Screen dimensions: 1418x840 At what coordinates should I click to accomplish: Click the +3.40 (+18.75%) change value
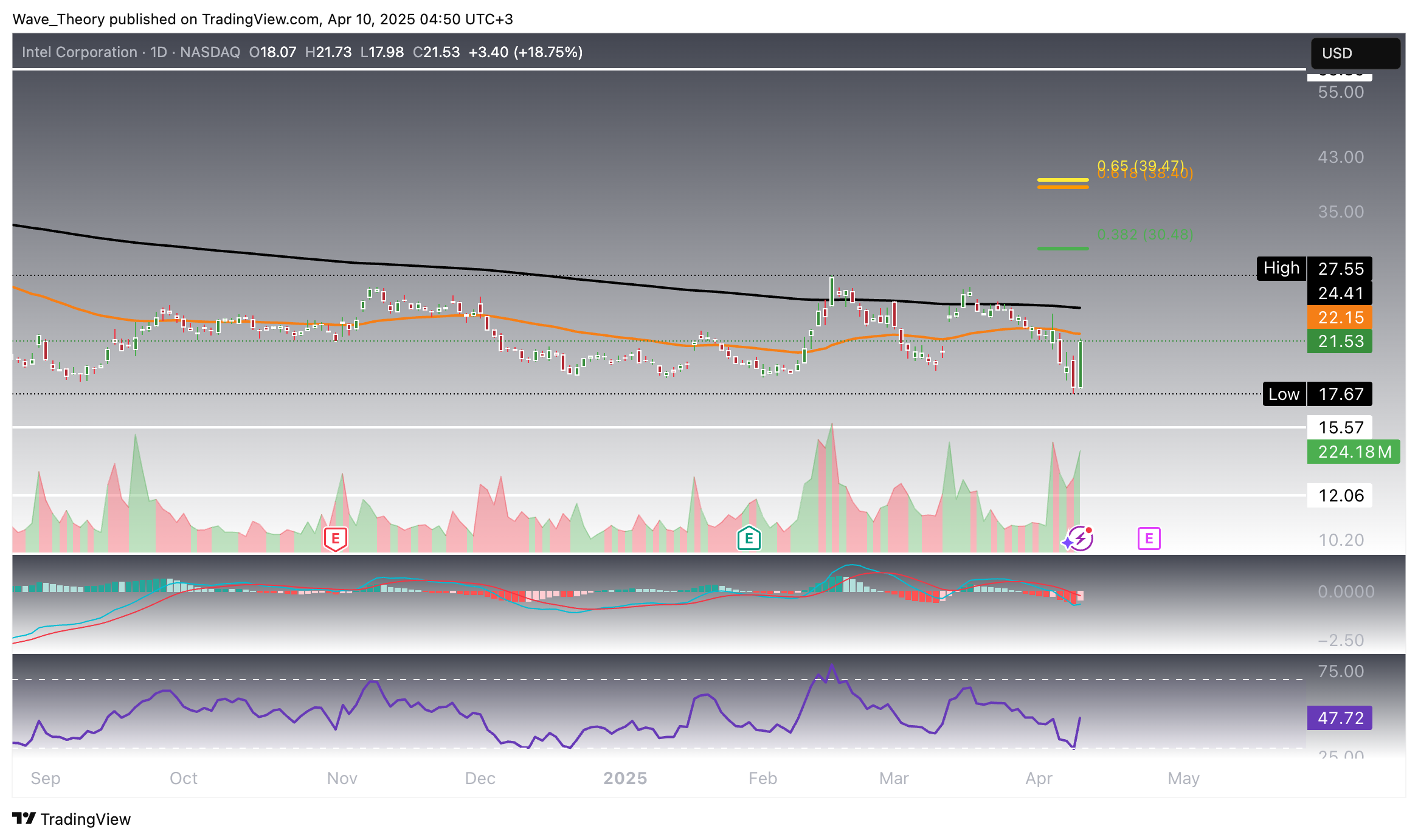click(x=525, y=52)
